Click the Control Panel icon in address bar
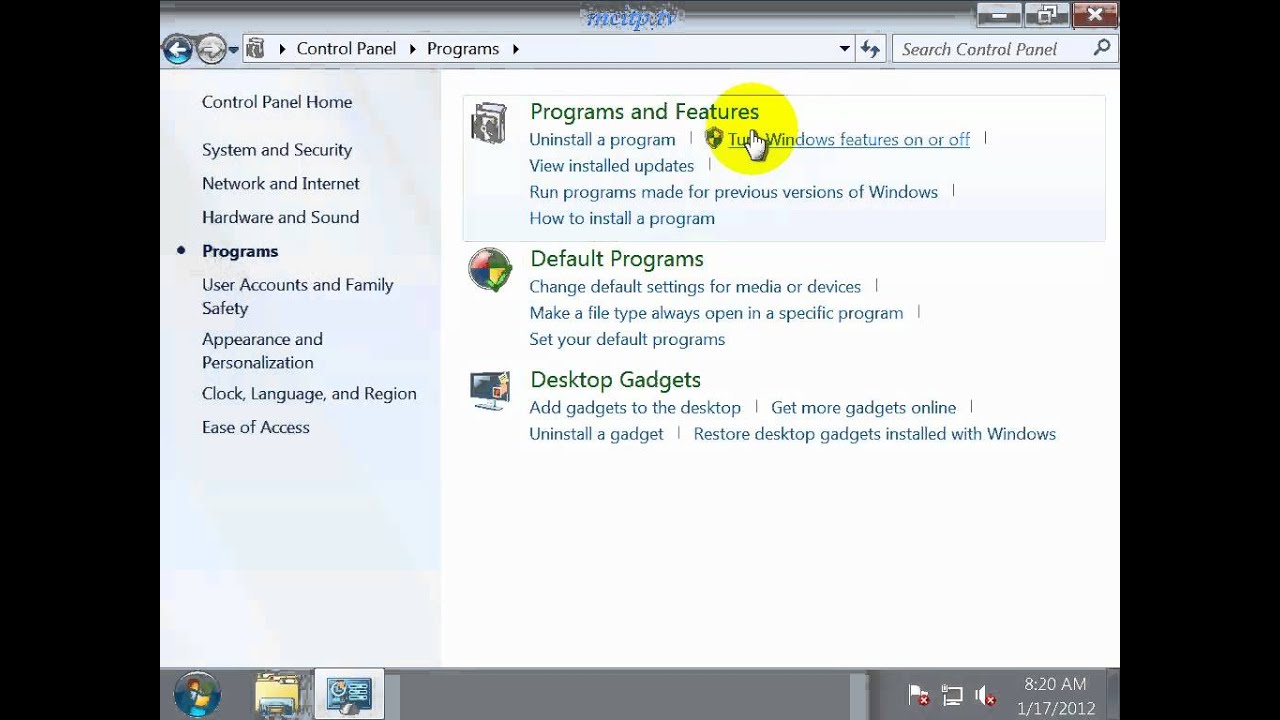This screenshot has height=720, width=1280. tap(255, 48)
